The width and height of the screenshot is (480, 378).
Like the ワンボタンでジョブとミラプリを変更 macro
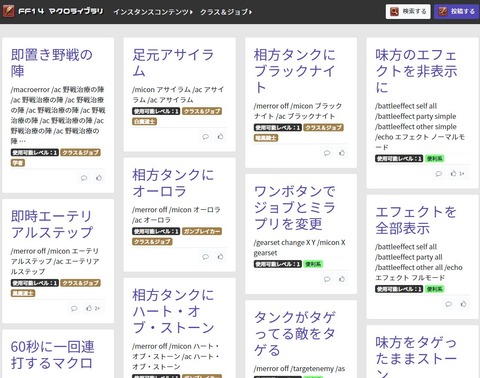pos(342,279)
